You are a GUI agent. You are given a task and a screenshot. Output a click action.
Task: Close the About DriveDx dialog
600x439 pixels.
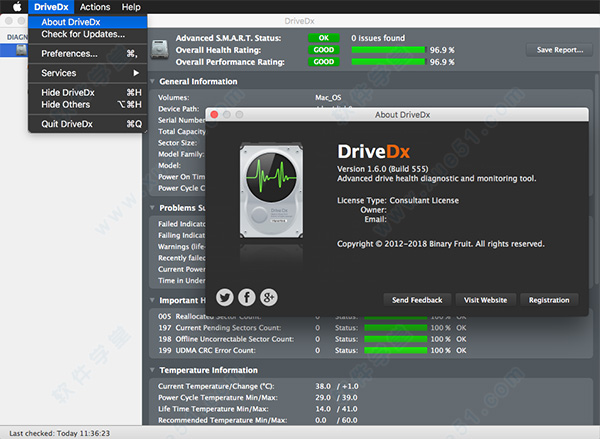pyautogui.click(x=214, y=114)
